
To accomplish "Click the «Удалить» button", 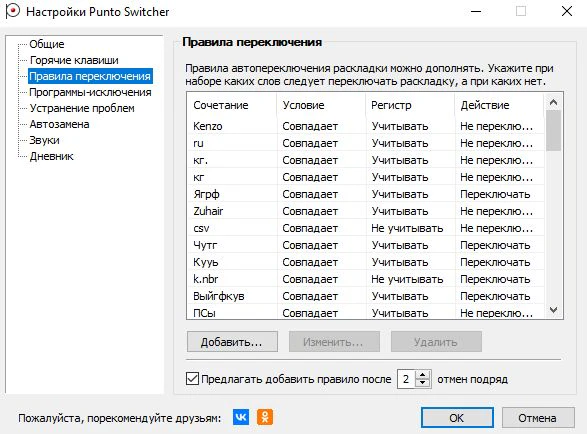I will click(x=436, y=342).
